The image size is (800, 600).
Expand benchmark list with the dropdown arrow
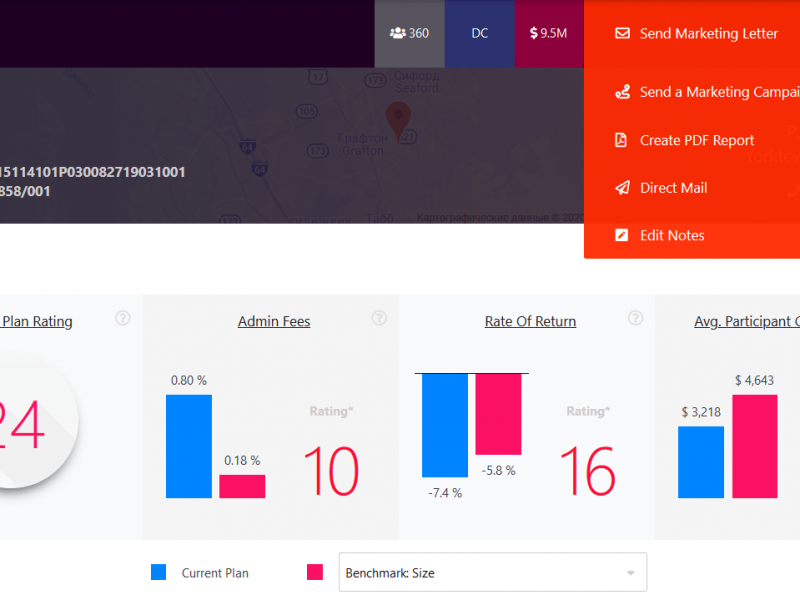[x=630, y=573]
